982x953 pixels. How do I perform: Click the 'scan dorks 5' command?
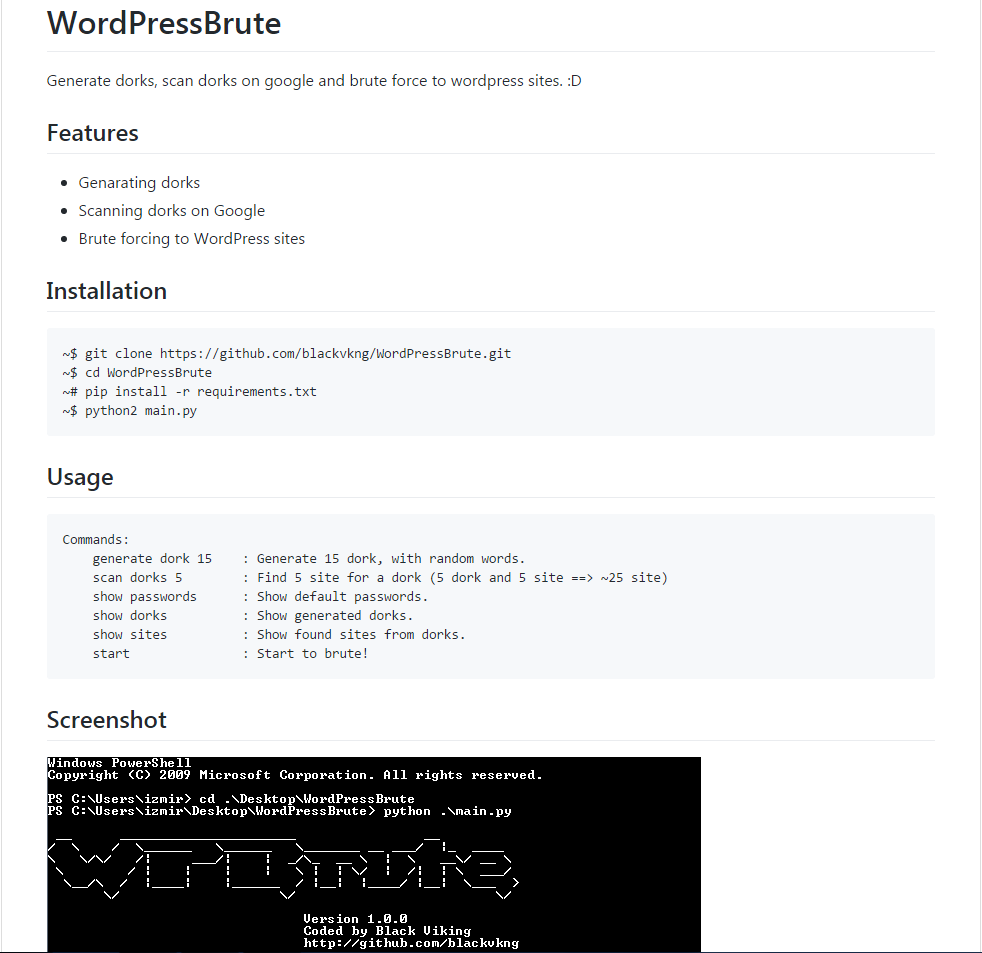[137, 577]
